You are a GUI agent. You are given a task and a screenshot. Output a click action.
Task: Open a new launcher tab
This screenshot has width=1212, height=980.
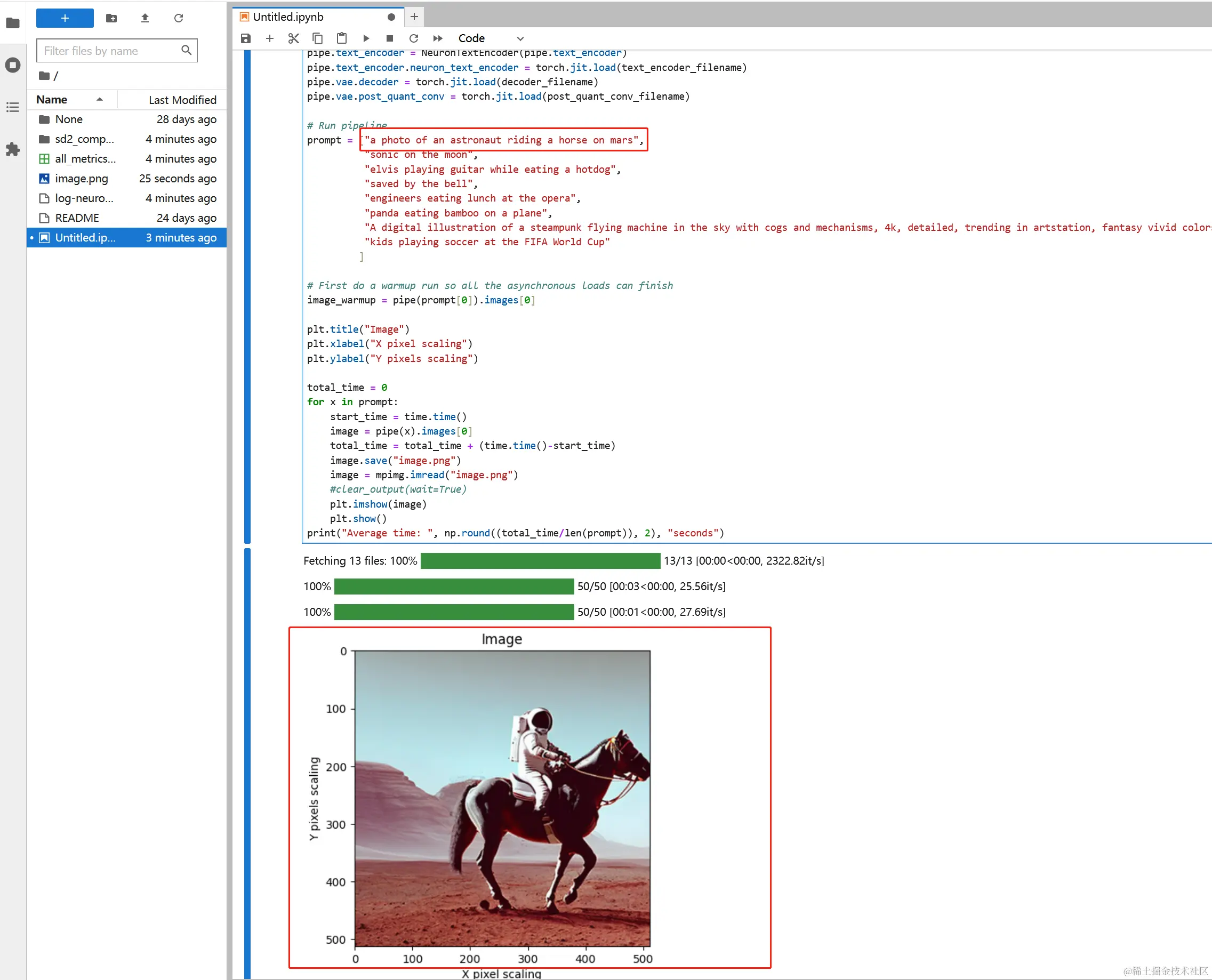point(414,17)
